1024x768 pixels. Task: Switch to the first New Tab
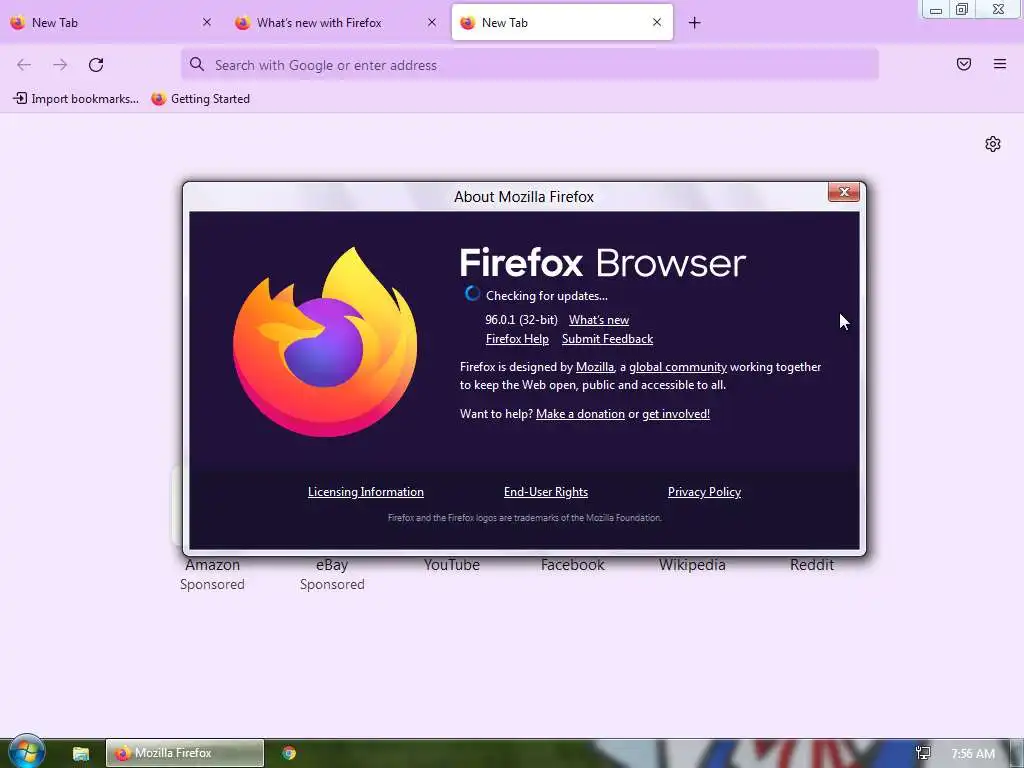click(112, 23)
